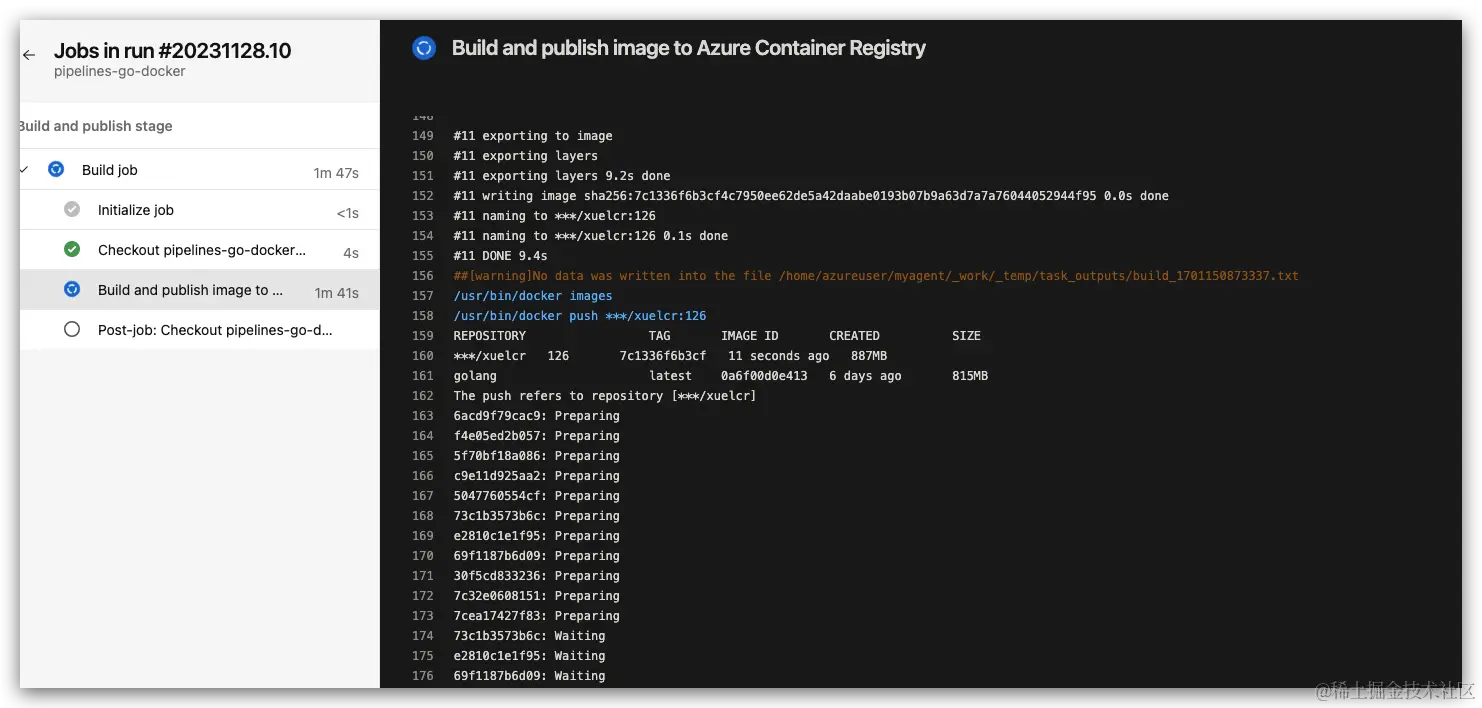The width and height of the screenshot is (1482, 708).
Task: Click the '/usr/bin/docker push' command line
Action: point(580,316)
